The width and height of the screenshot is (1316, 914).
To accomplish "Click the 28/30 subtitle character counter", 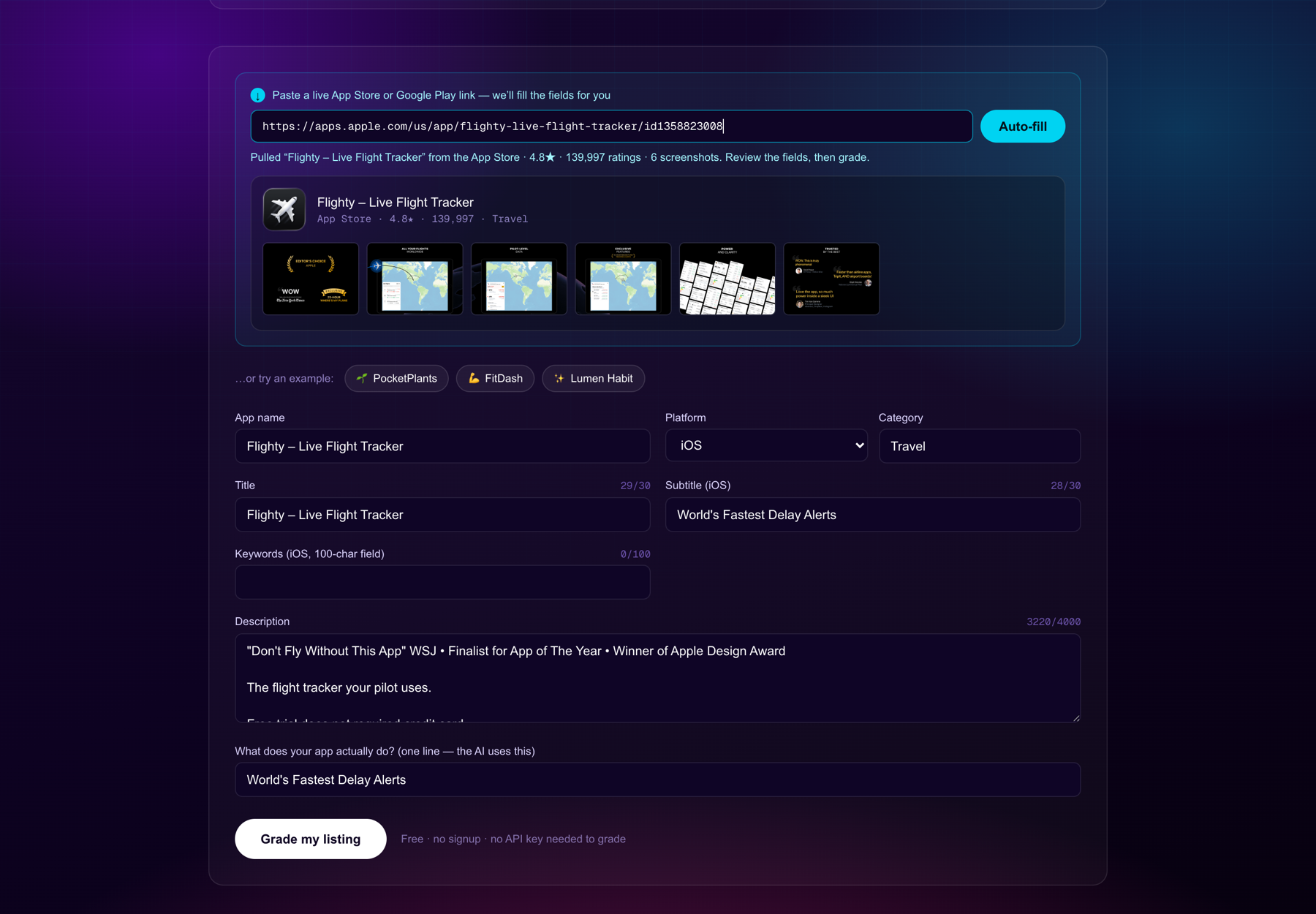I will click(1065, 486).
